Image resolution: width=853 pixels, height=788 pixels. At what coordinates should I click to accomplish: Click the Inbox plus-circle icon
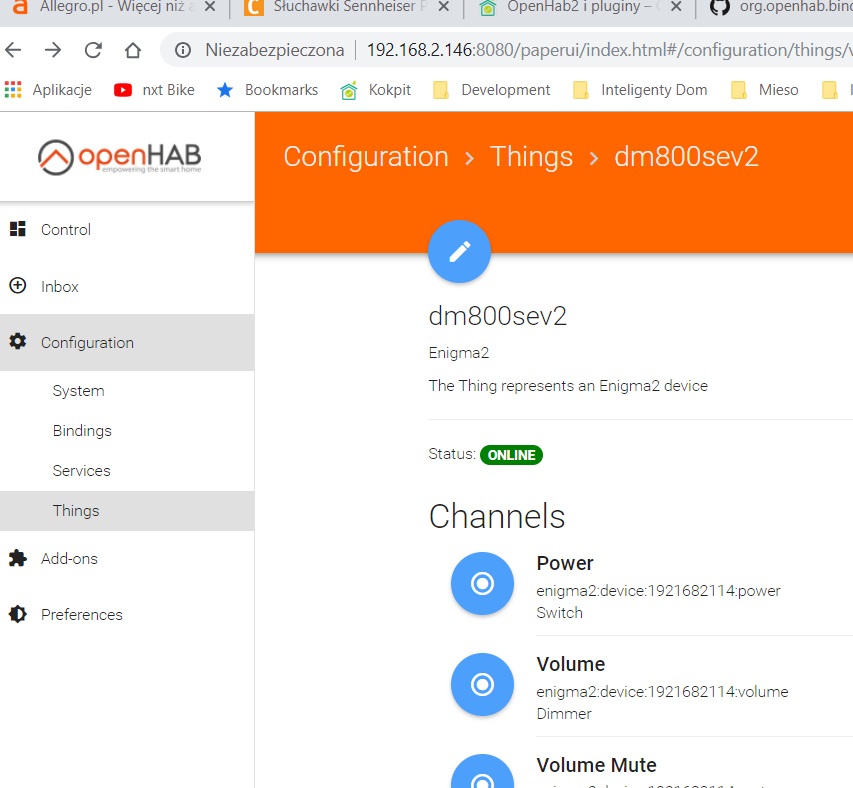coord(17,286)
